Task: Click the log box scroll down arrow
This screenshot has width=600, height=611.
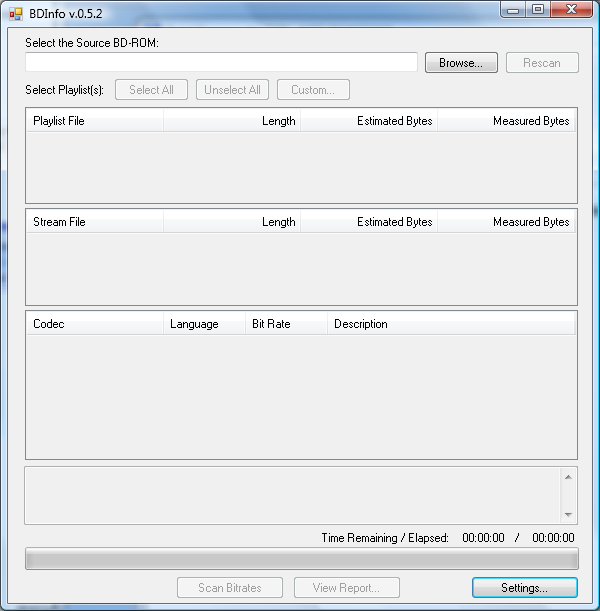Action: tap(568, 514)
